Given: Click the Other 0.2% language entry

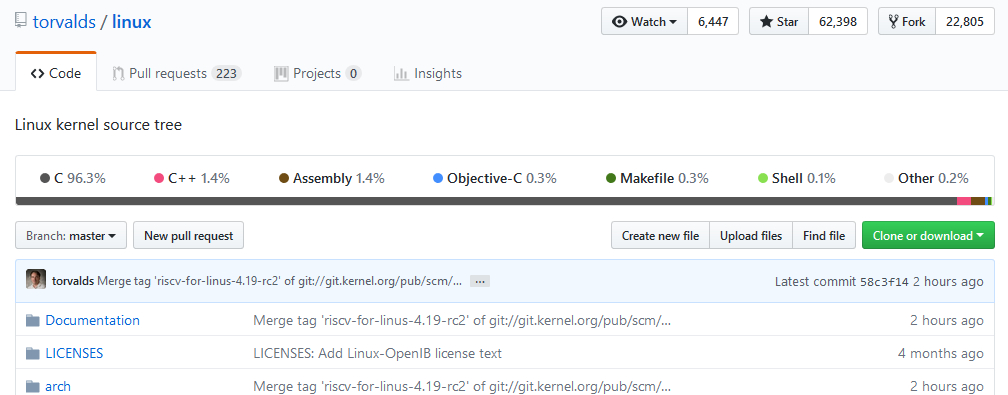Looking at the screenshot, I should (x=926, y=178).
